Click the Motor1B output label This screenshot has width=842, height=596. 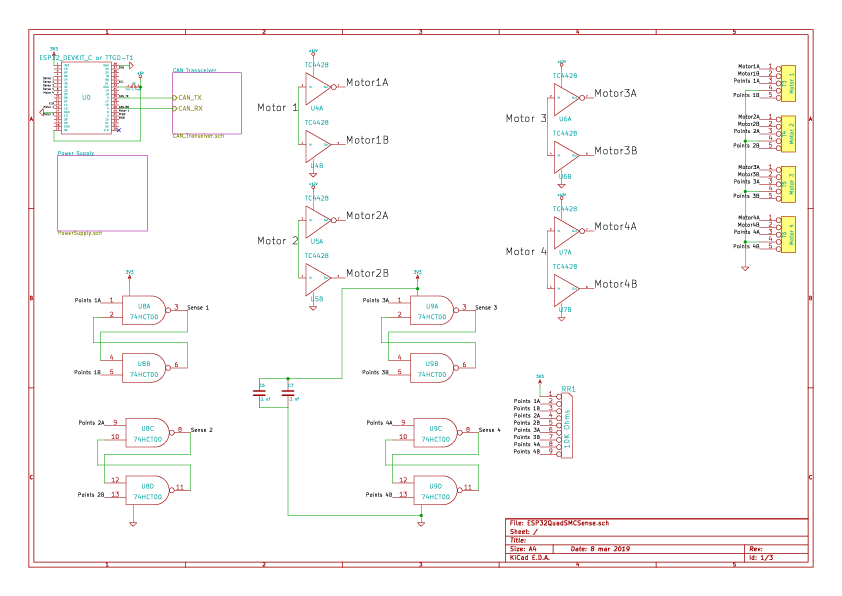click(367, 140)
